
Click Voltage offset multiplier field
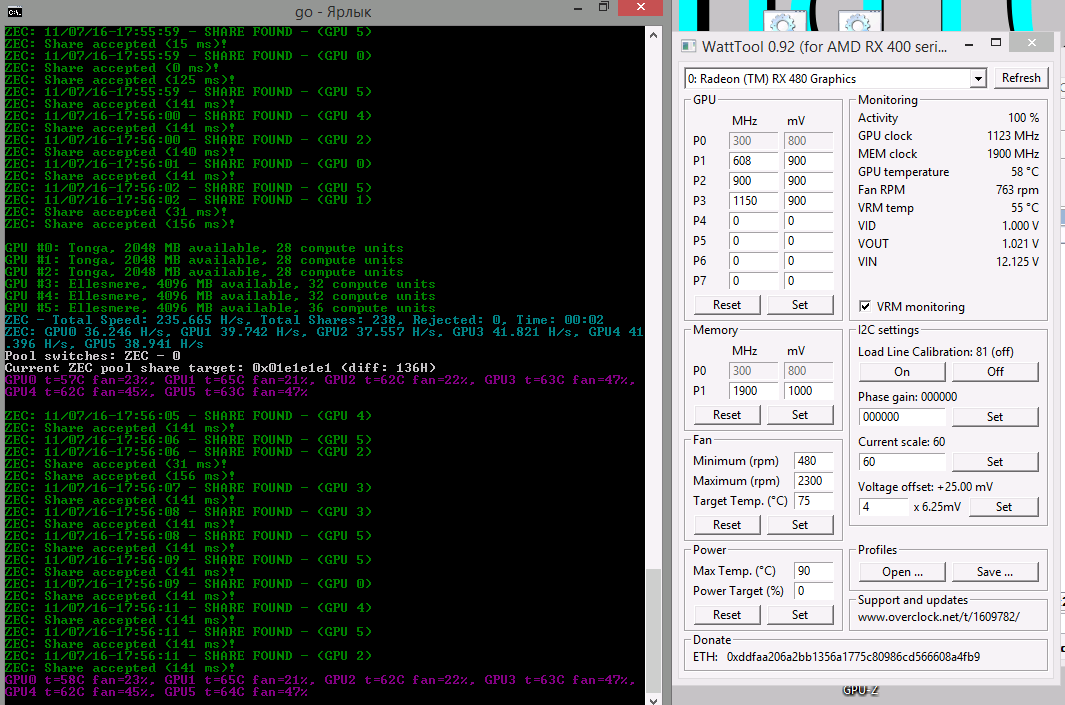[884, 507]
